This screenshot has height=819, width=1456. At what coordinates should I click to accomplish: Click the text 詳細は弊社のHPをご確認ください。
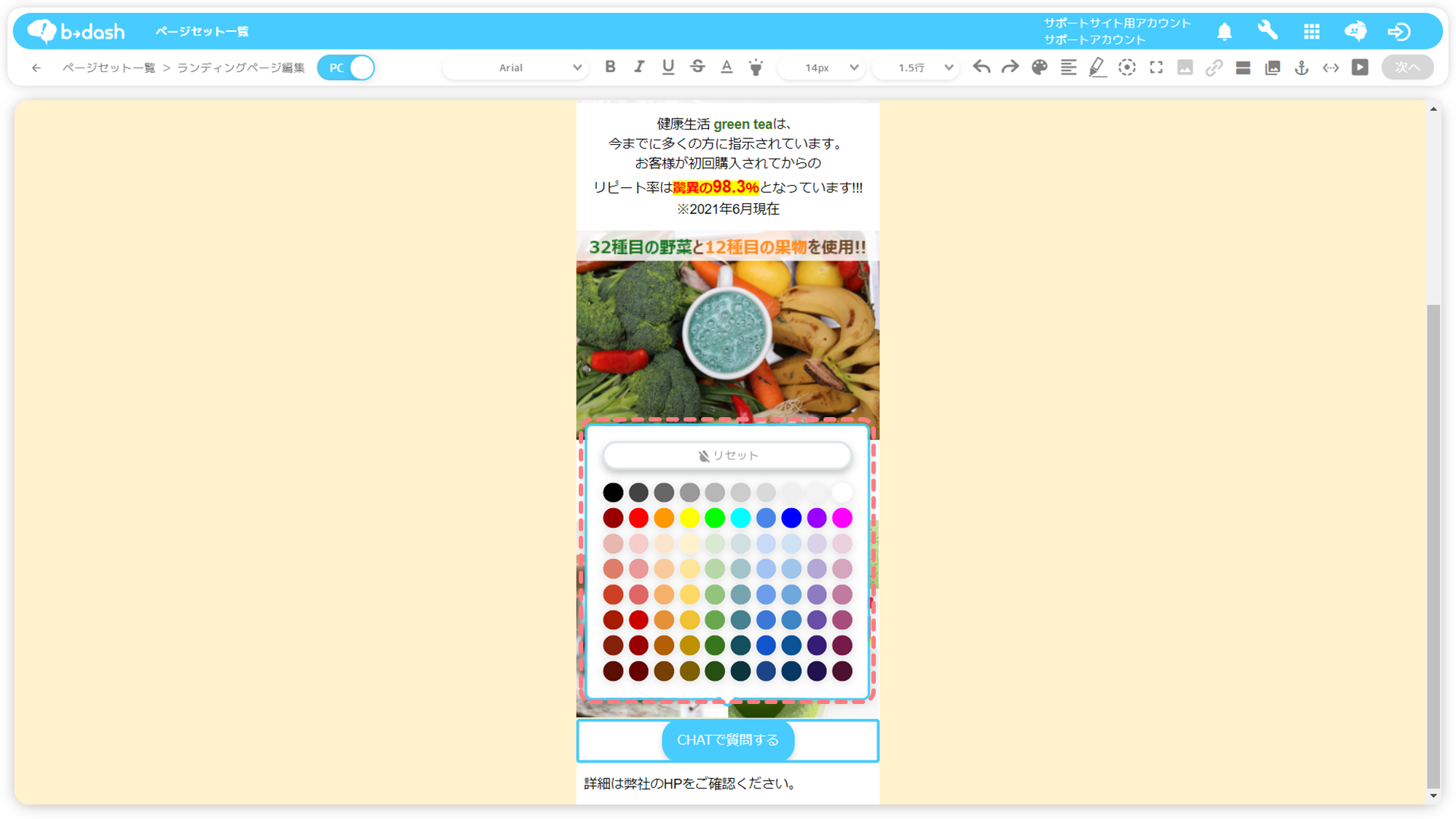coord(692,783)
